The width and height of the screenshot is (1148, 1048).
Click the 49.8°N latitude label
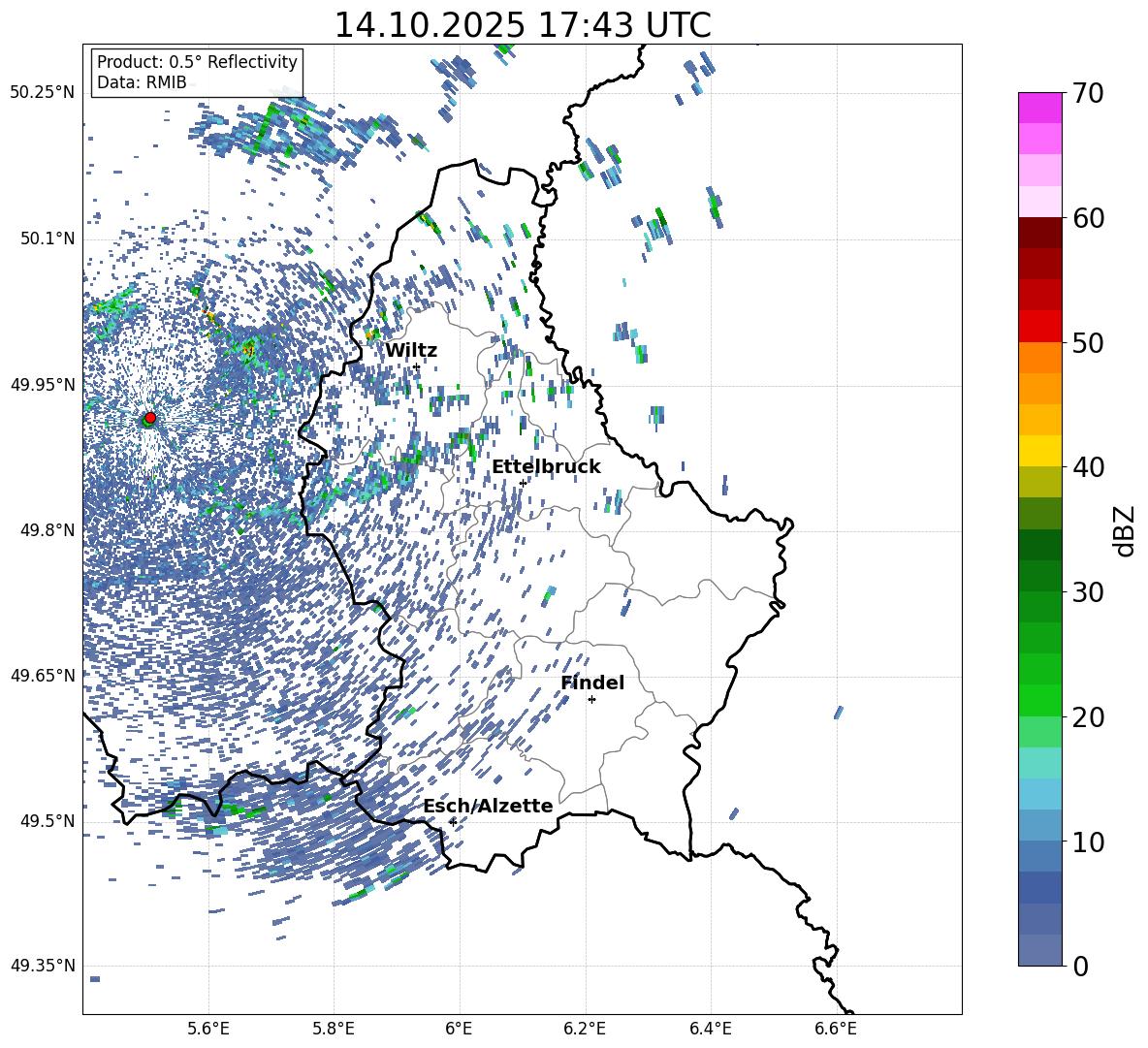tap(47, 530)
